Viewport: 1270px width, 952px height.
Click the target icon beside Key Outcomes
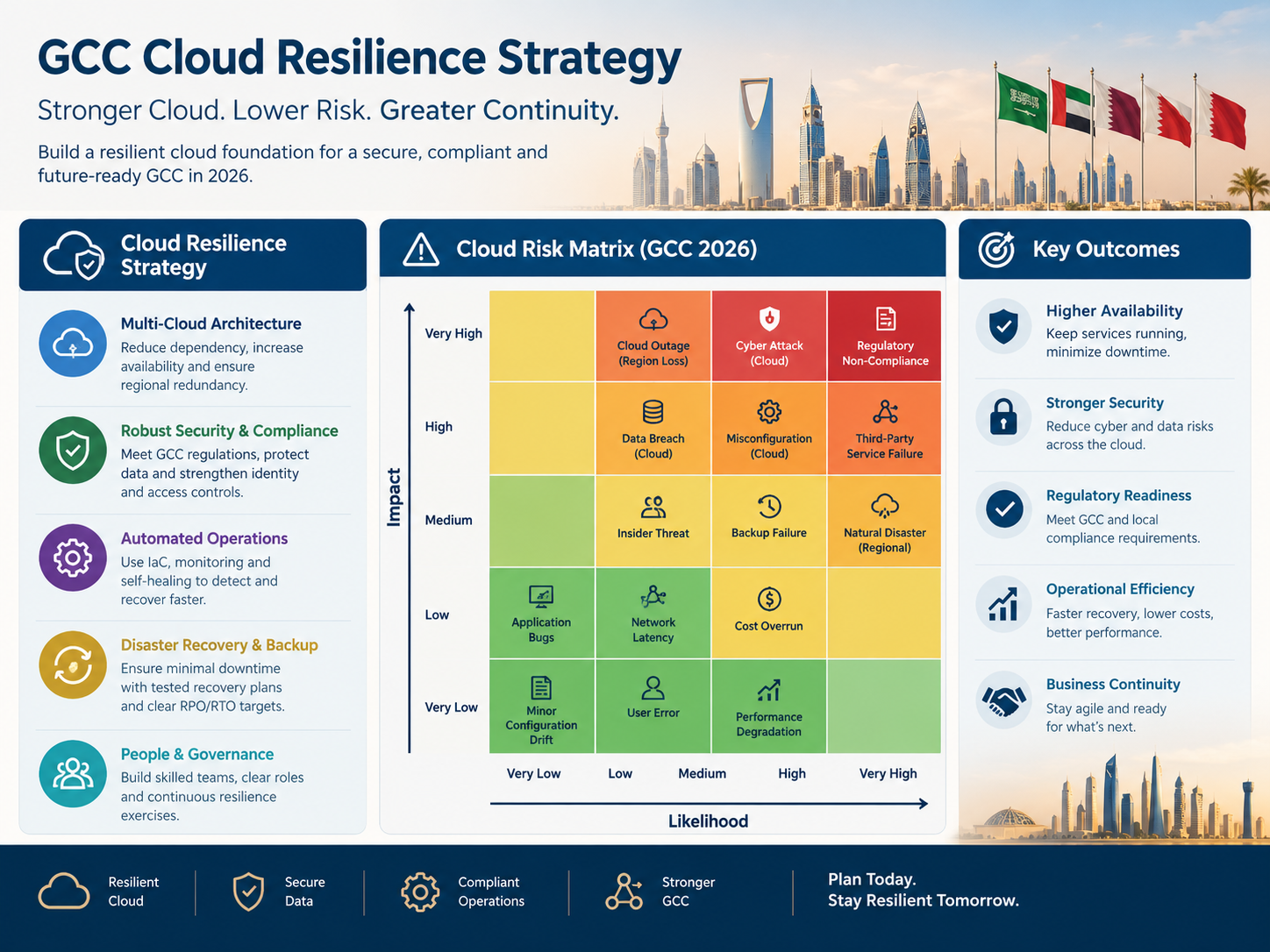tap(996, 249)
